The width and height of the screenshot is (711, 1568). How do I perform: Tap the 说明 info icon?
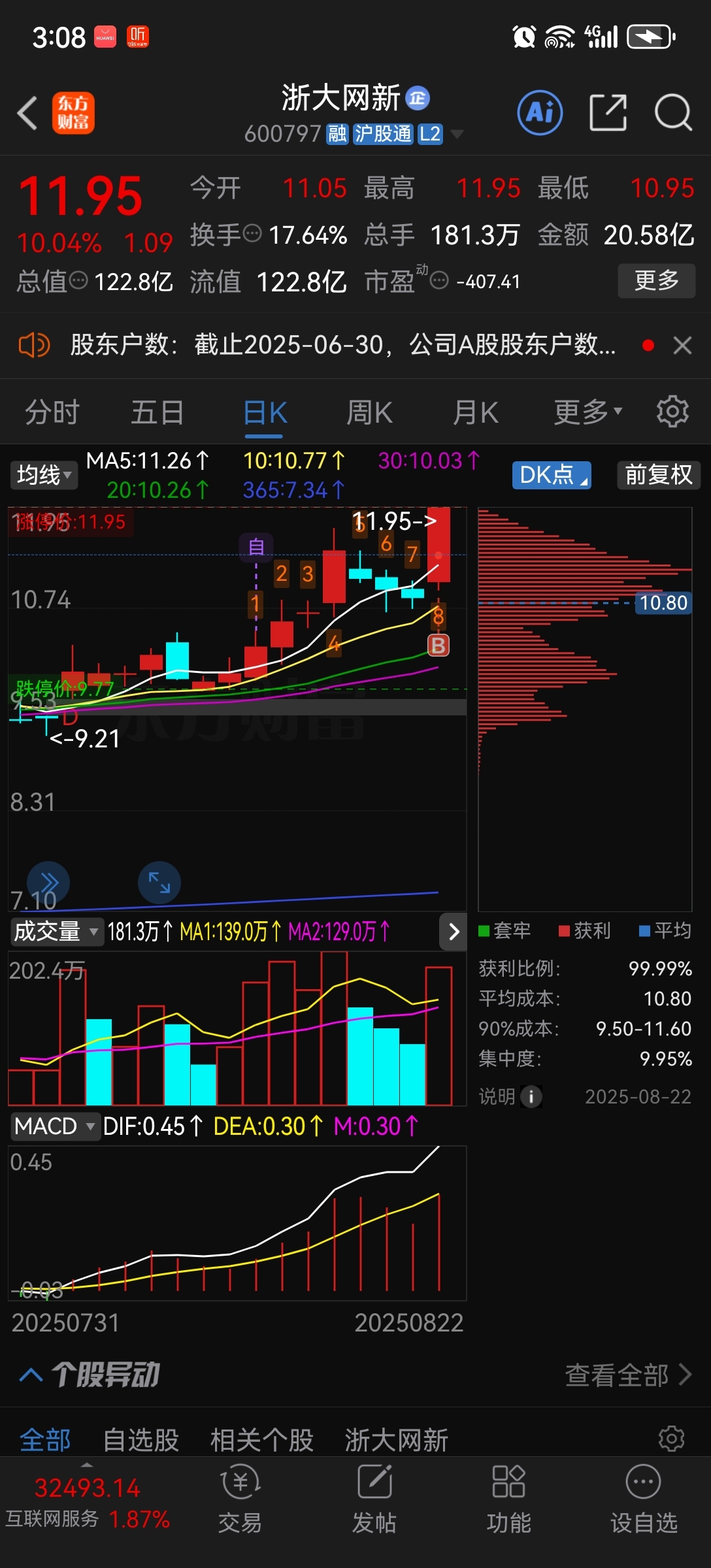point(531,1096)
